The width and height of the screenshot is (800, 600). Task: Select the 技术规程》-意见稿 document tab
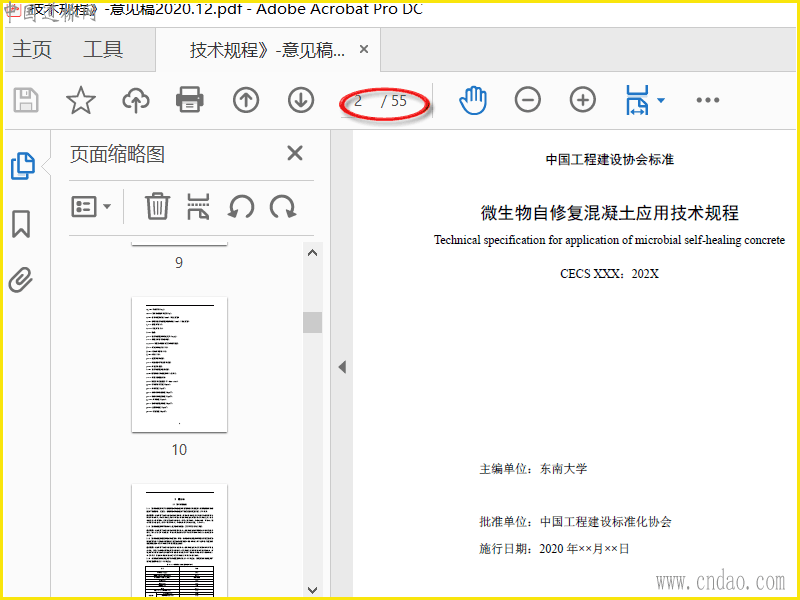pyautogui.click(x=267, y=50)
